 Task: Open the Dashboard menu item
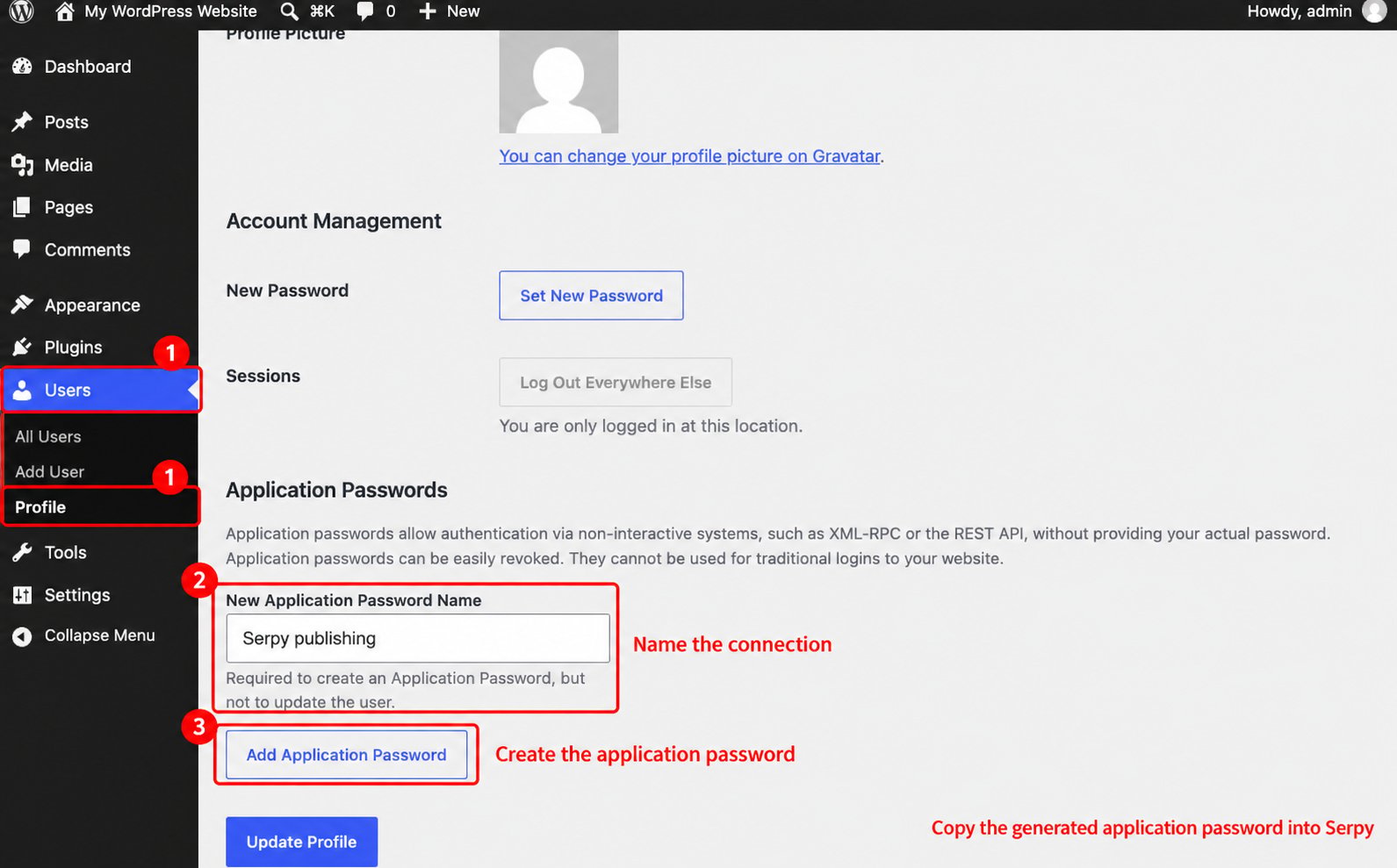click(88, 67)
